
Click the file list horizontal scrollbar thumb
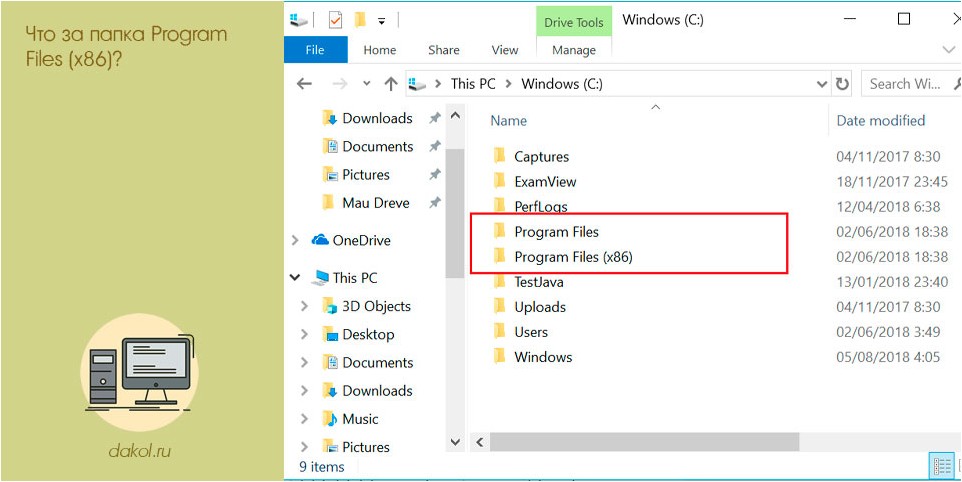tap(644, 442)
